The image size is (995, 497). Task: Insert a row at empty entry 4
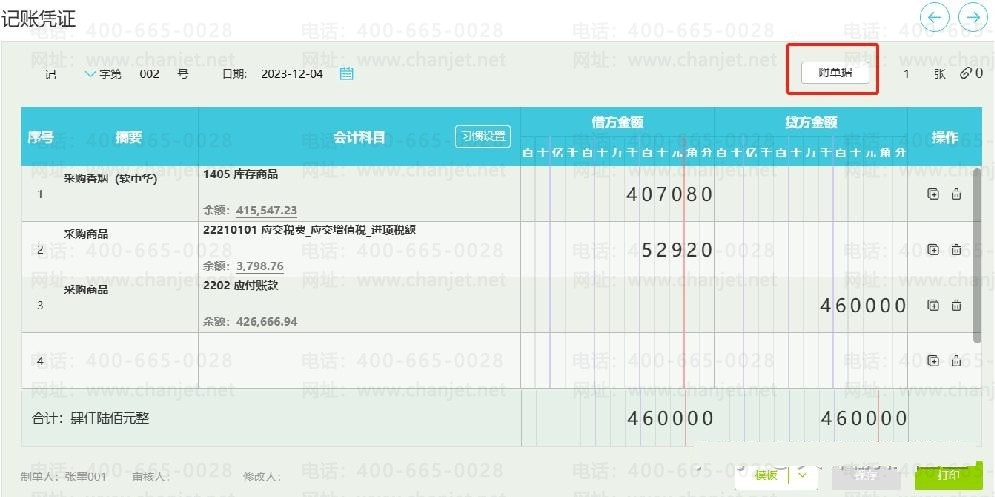(933, 361)
